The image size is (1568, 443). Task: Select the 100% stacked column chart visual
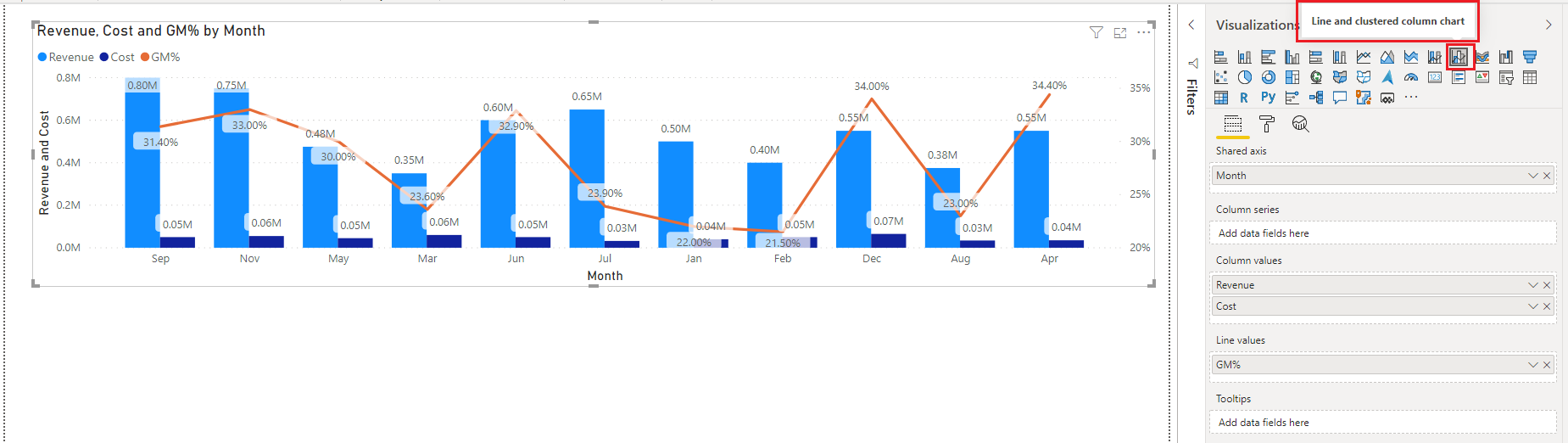click(x=1339, y=57)
